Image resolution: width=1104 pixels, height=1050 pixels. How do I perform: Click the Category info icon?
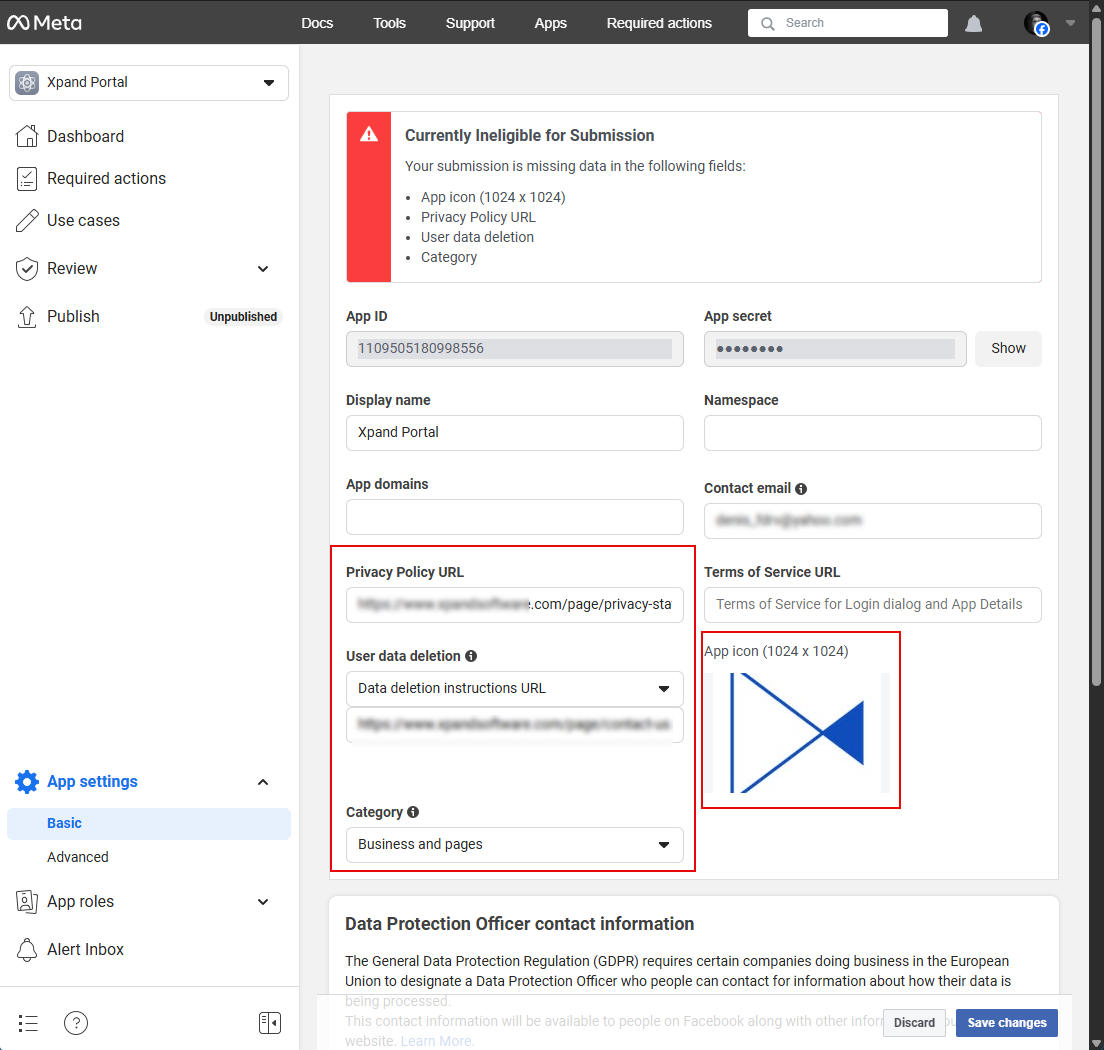click(x=413, y=812)
